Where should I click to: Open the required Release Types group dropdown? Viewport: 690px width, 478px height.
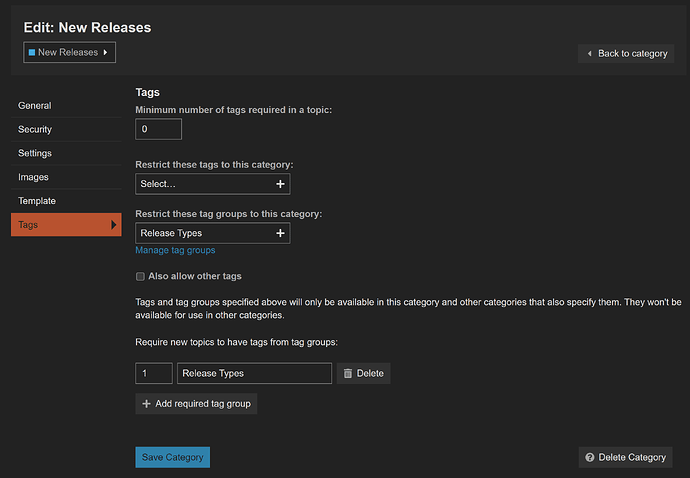[254, 373]
